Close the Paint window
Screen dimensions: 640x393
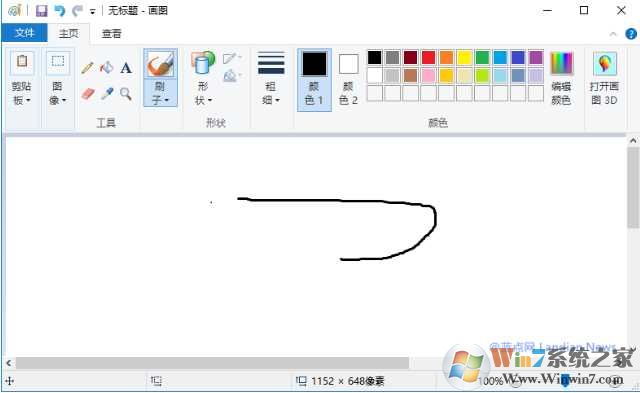(x=621, y=11)
